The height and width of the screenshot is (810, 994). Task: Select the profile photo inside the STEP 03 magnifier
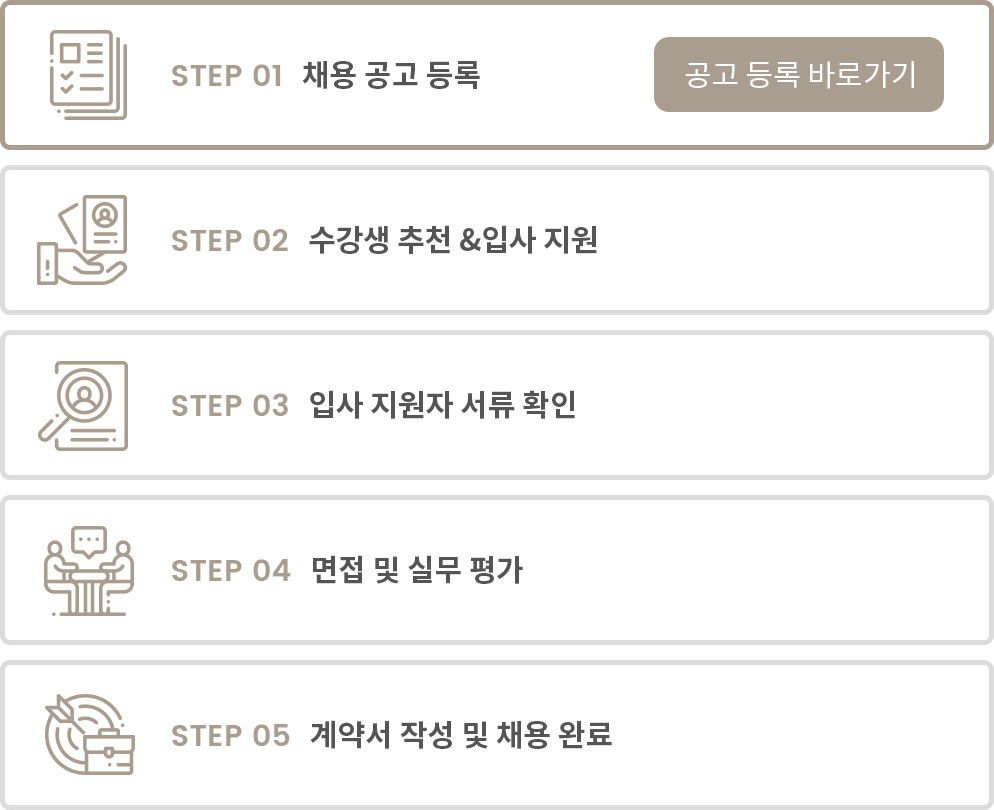coord(85,394)
